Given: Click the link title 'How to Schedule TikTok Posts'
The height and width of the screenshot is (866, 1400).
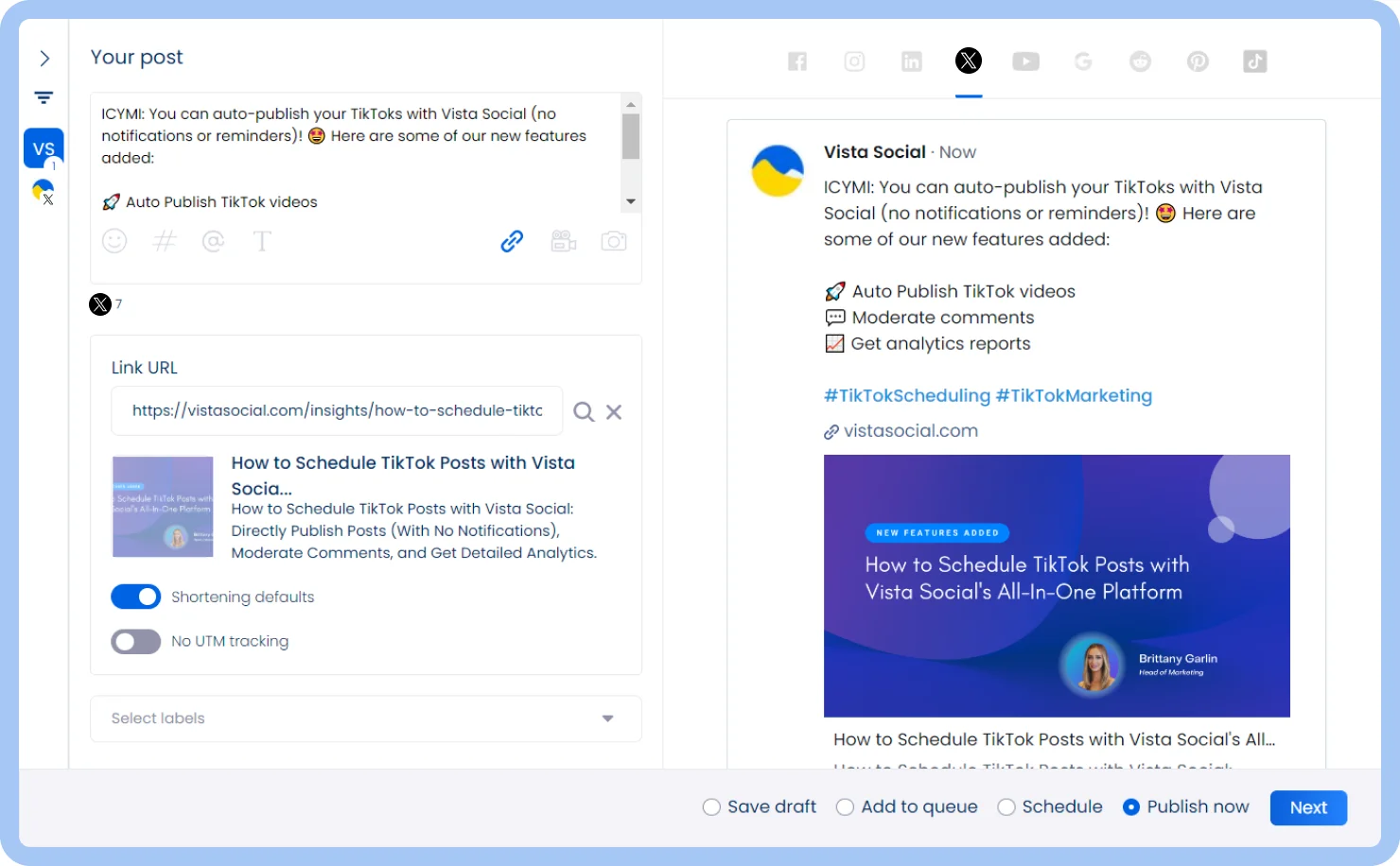Looking at the screenshot, I should [403, 475].
